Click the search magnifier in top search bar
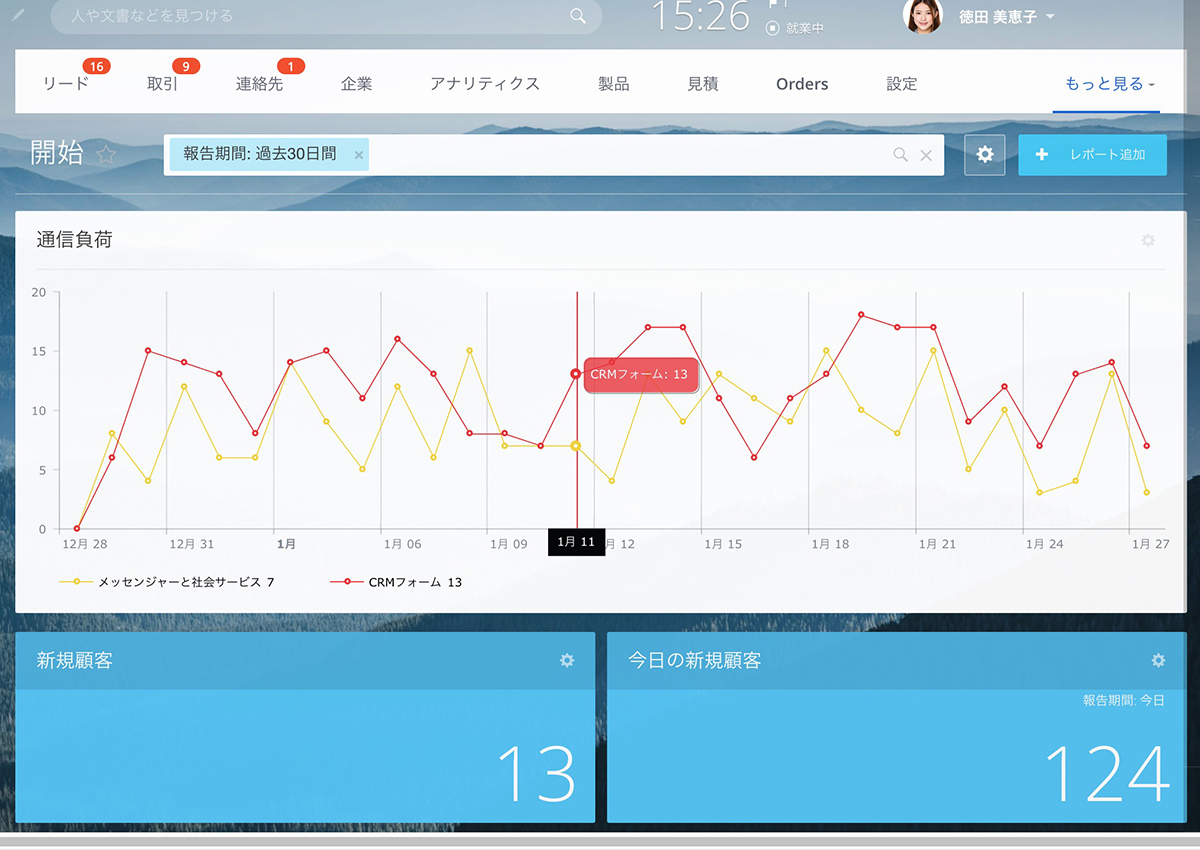1200x850 pixels. pyautogui.click(x=578, y=16)
